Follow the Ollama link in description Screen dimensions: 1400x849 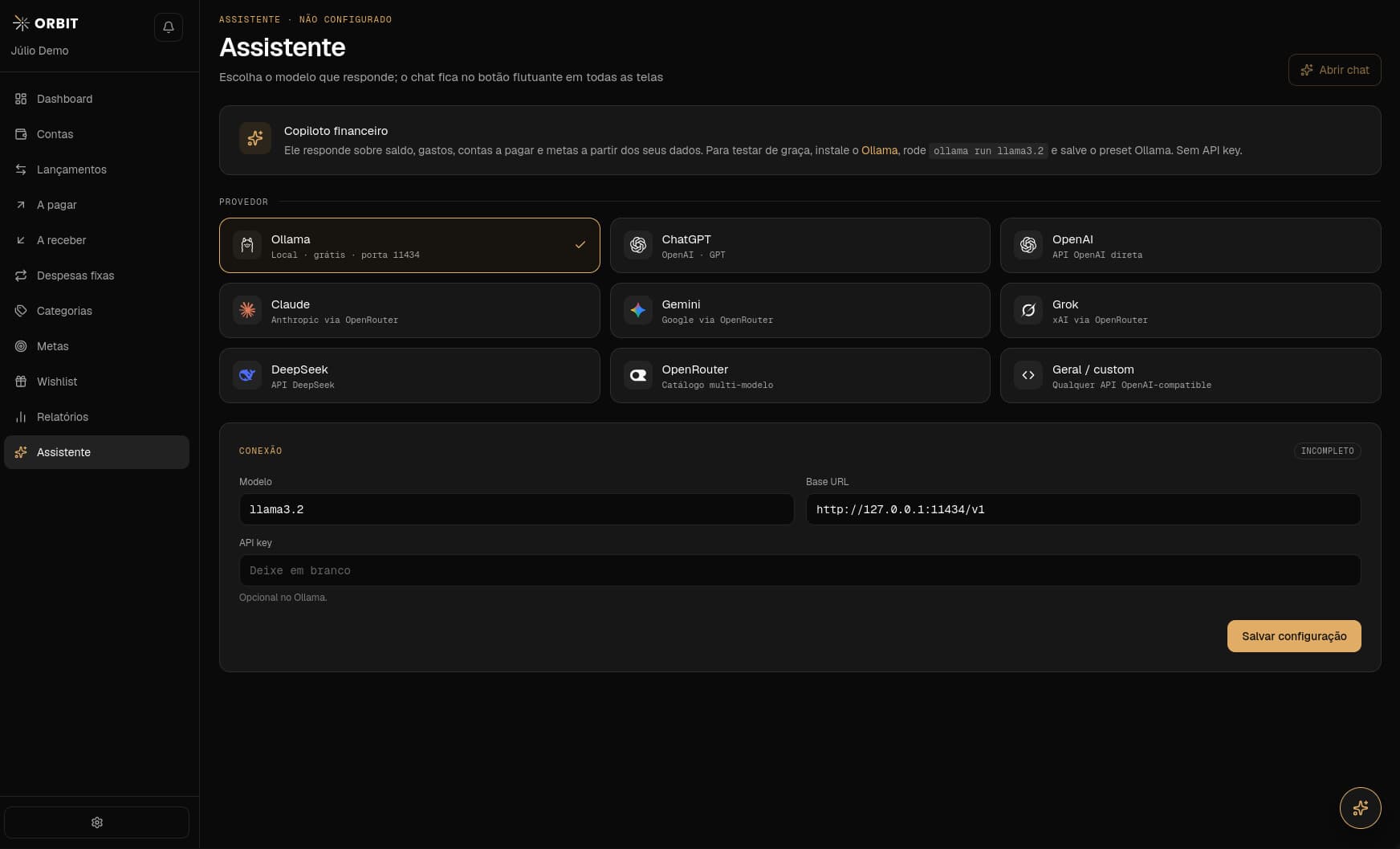coord(879,150)
